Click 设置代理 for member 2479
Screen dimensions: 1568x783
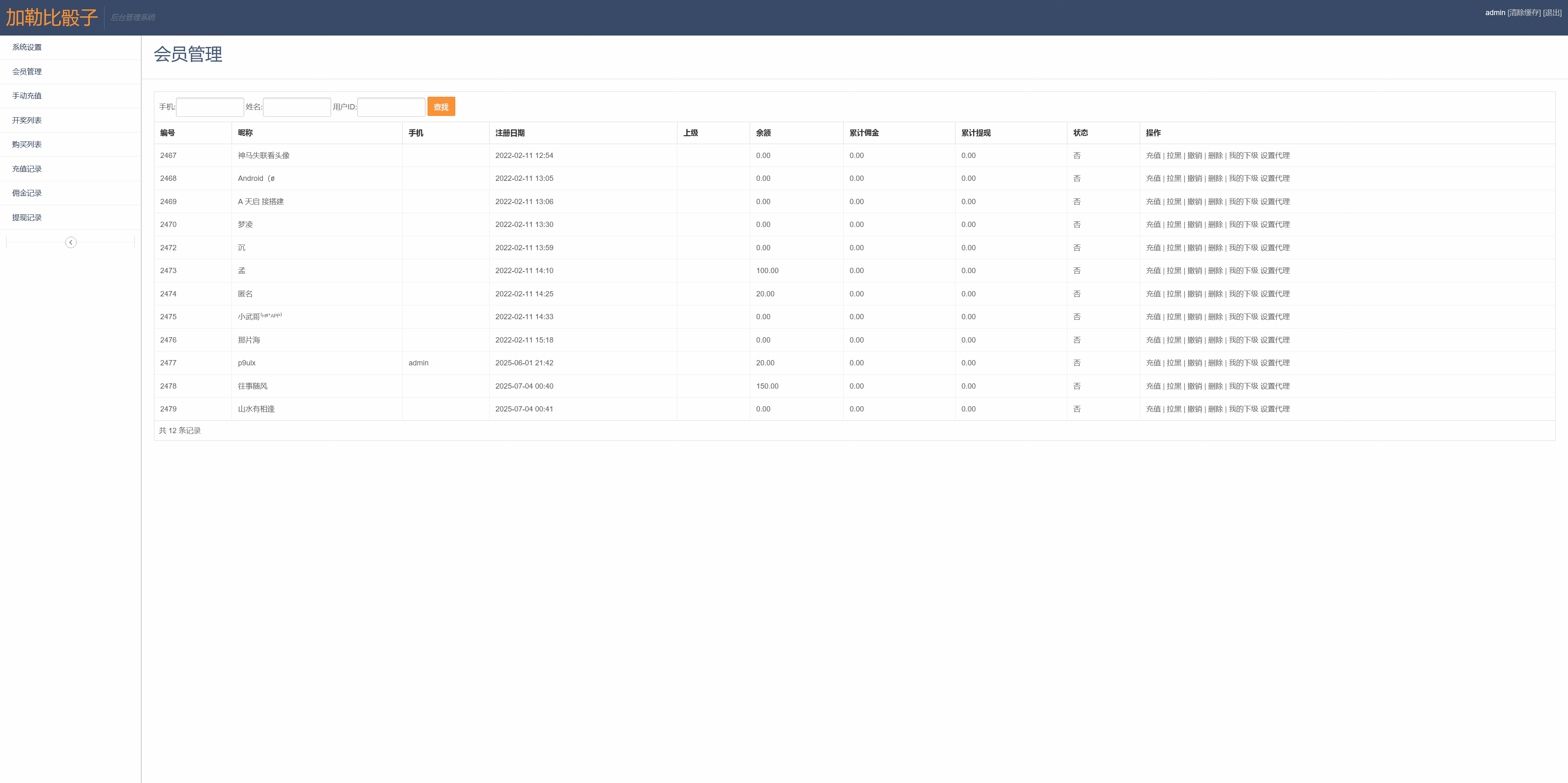1274,409
